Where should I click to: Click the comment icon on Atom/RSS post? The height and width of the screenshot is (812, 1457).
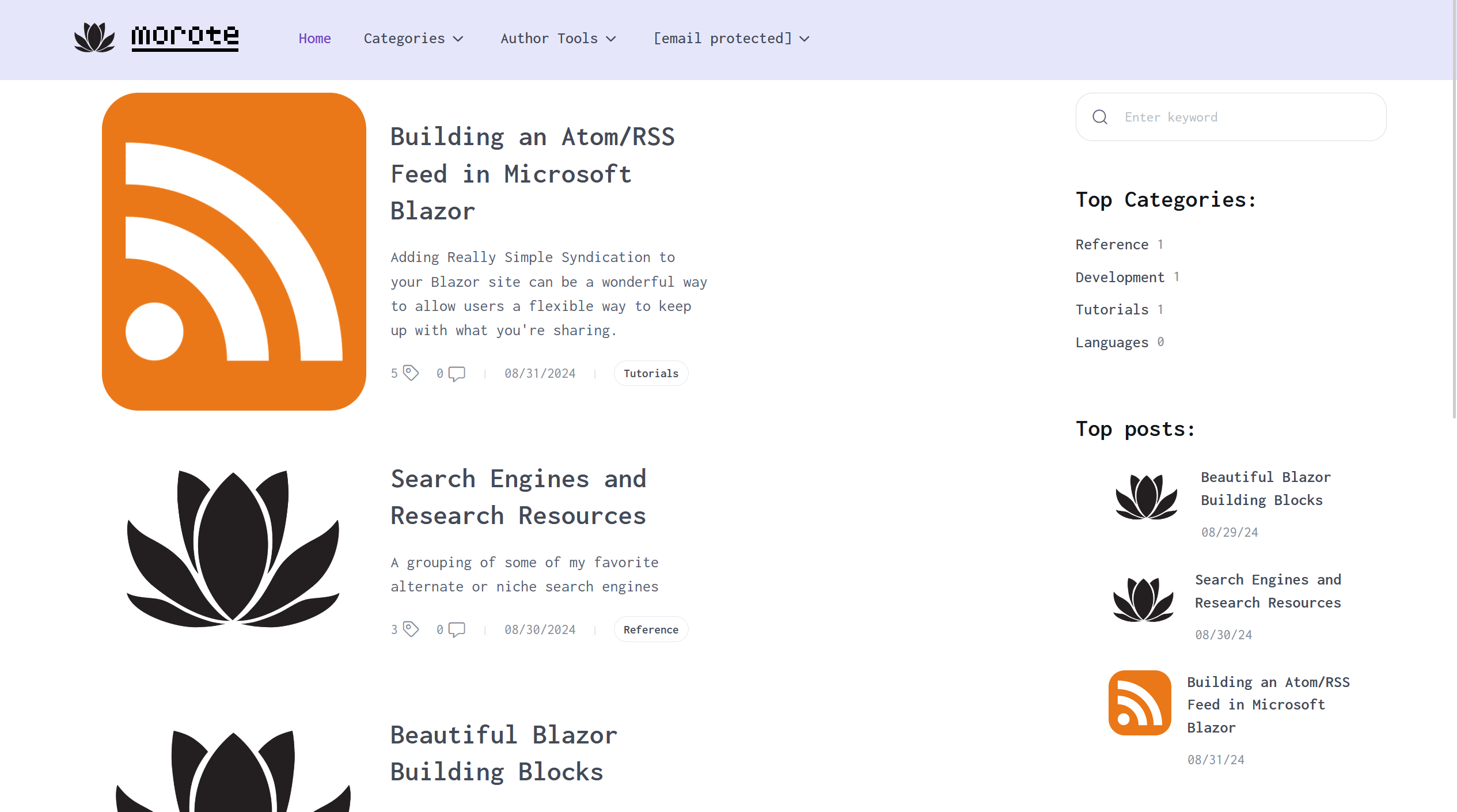click(x=457, y=374)
